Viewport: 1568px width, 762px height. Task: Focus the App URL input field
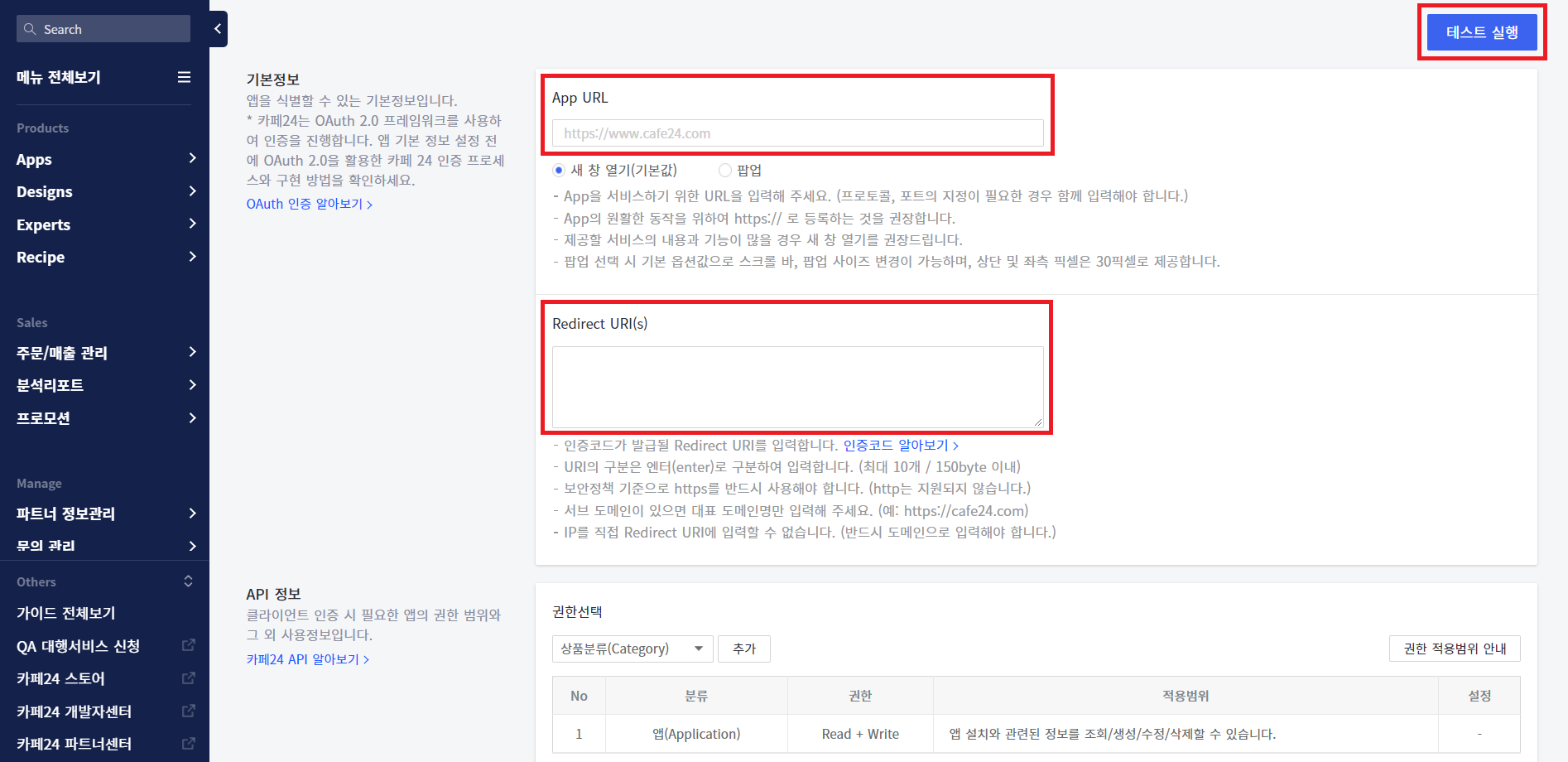pyautogui.click(x=798, y=133)
